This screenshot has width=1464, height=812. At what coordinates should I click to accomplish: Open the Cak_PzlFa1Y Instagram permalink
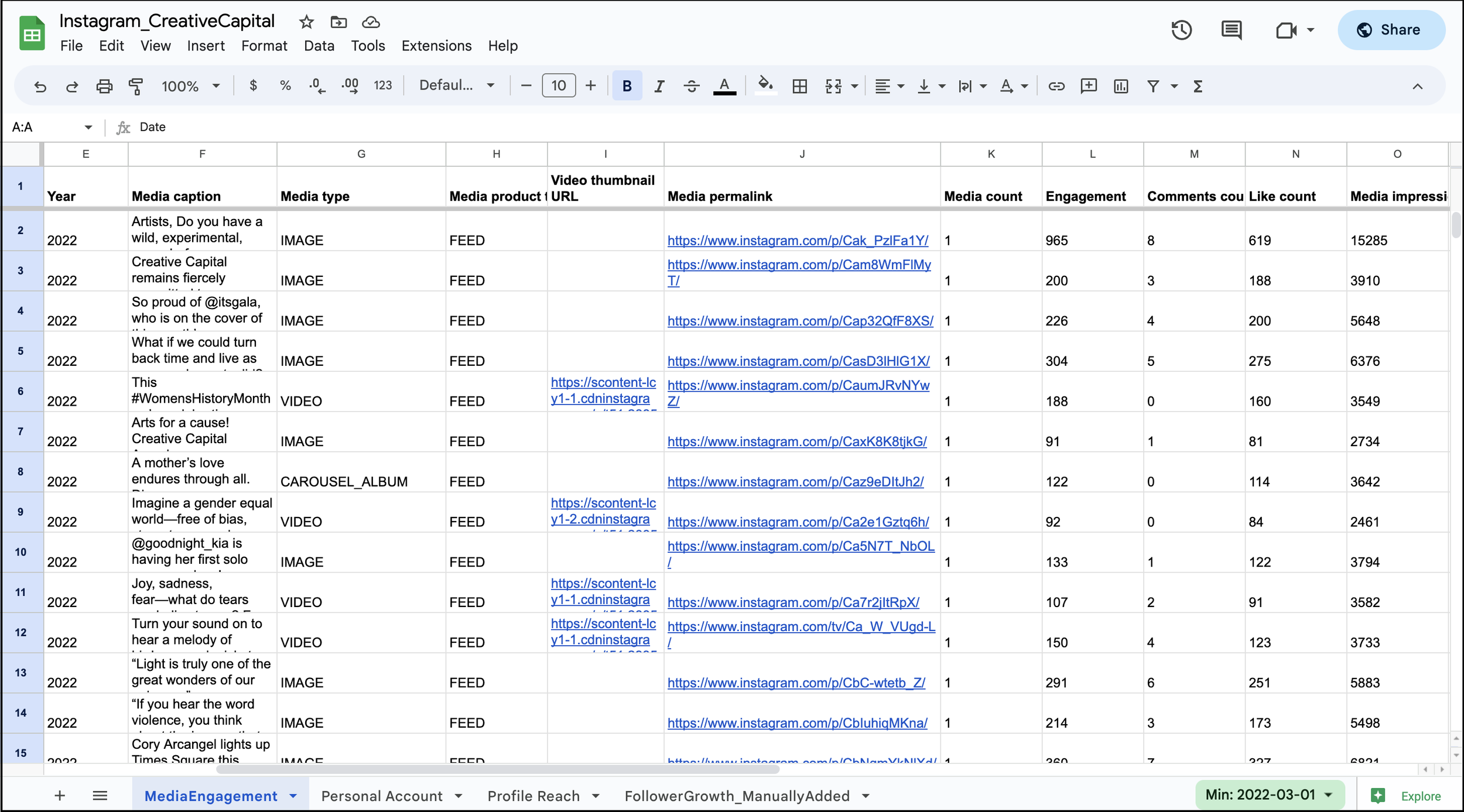click(x=798, y=240)
